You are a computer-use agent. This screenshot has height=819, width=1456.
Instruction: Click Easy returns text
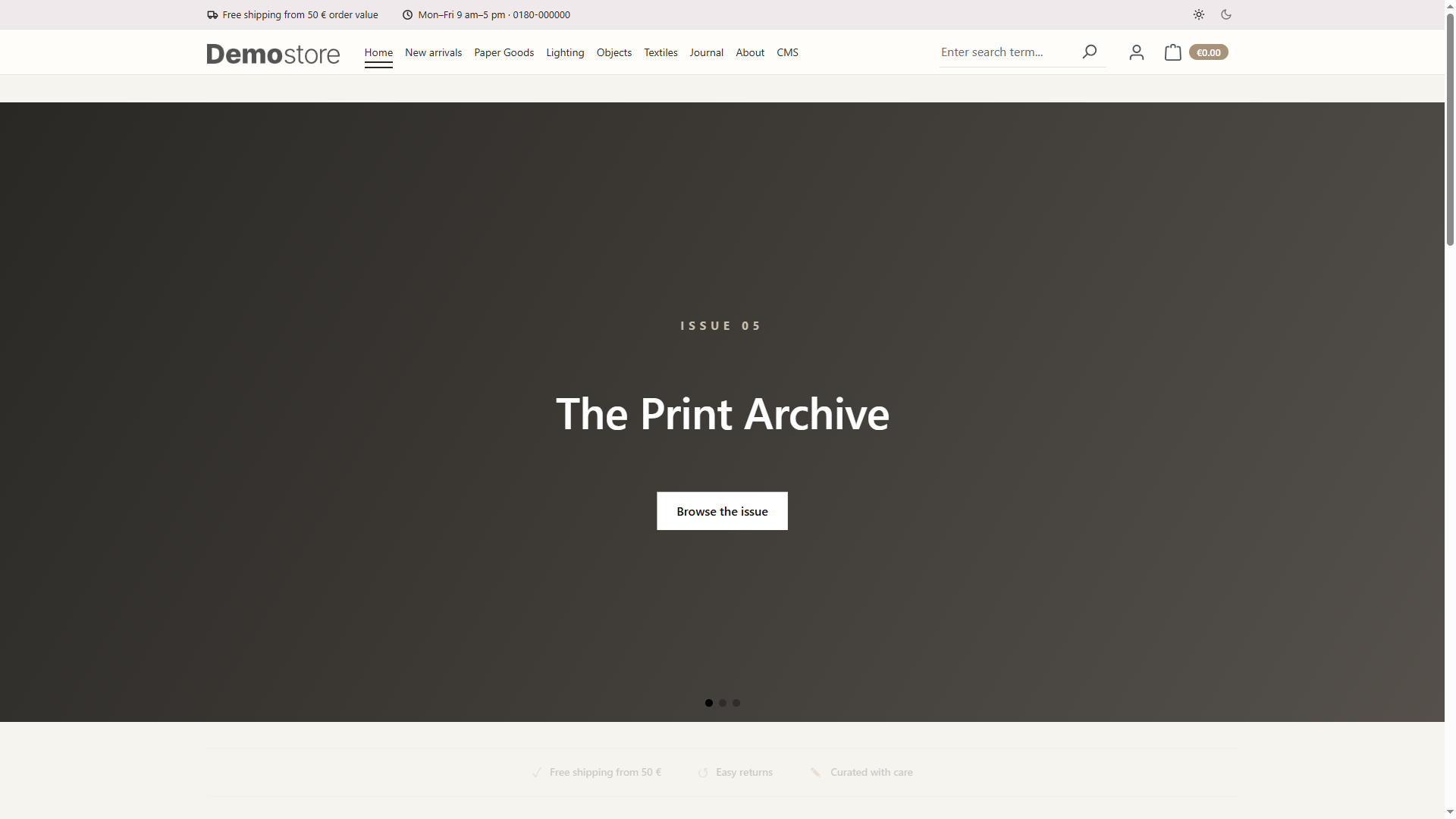[x=744, y=772]
